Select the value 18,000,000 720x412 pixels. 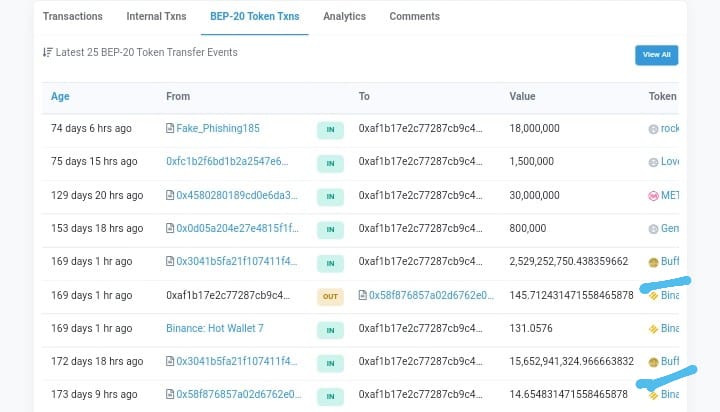pyautogui.click(x=534, y=128)
